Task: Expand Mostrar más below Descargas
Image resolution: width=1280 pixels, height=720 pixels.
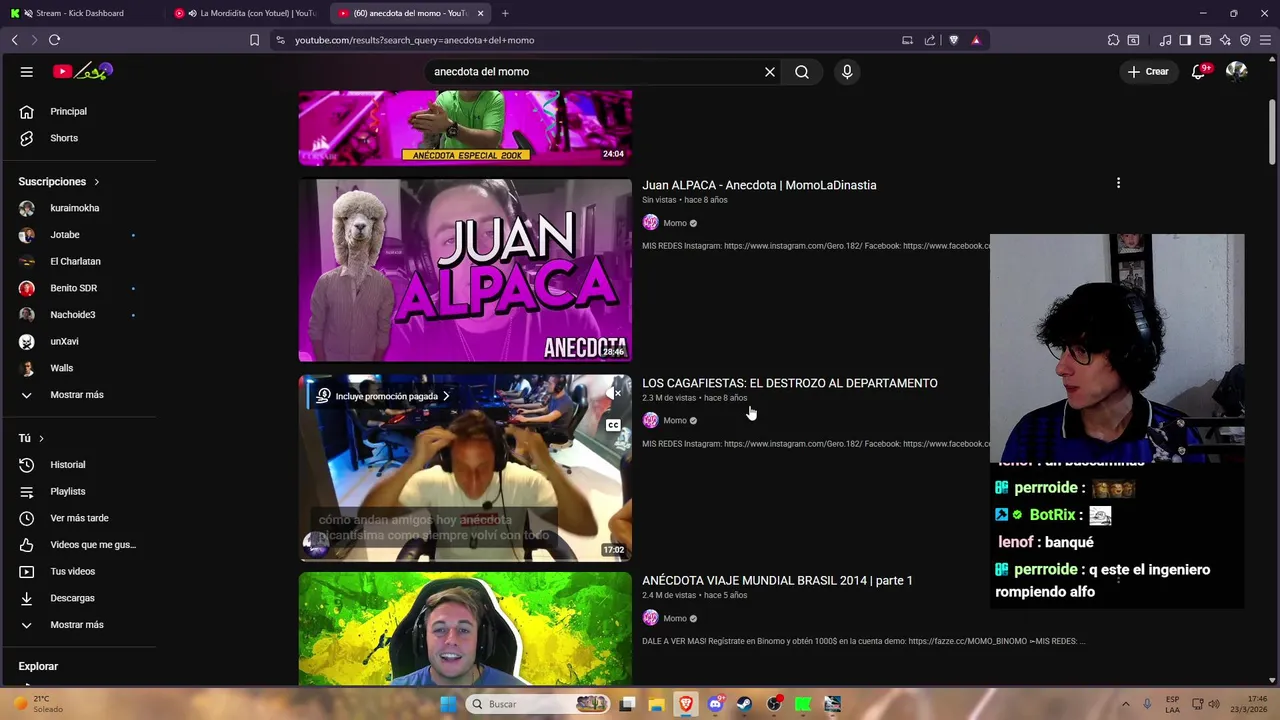Action: click(x=78, y=625)
